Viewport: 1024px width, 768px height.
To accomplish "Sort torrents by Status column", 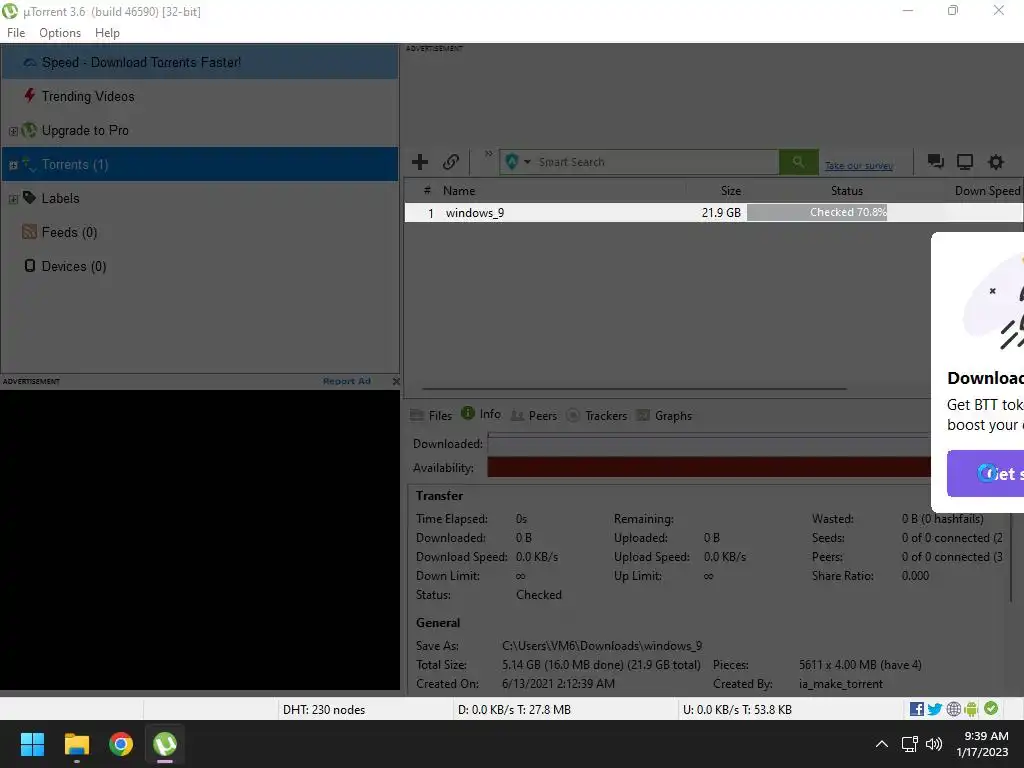I will (846, 191).
